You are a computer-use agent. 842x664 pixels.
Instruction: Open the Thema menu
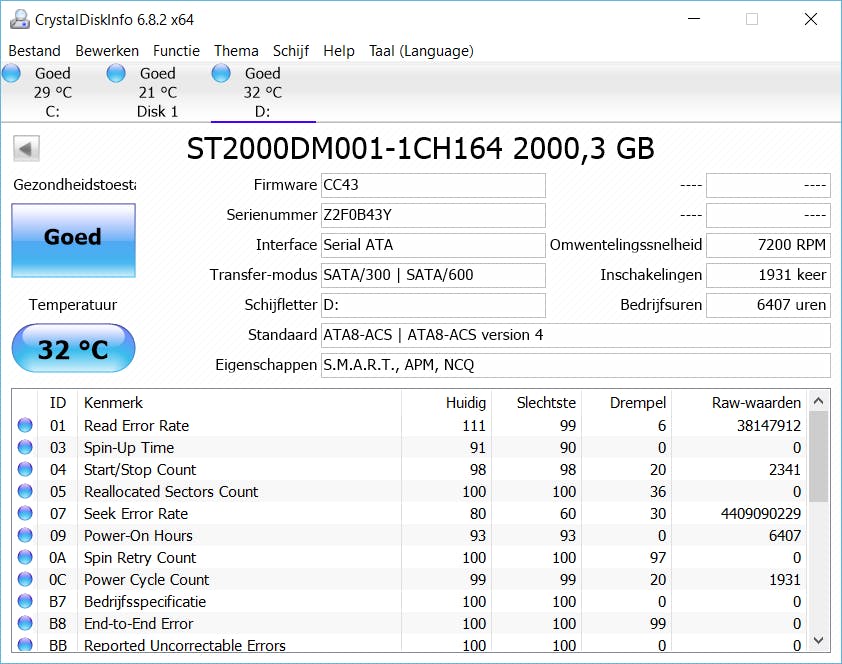(236, 50)
